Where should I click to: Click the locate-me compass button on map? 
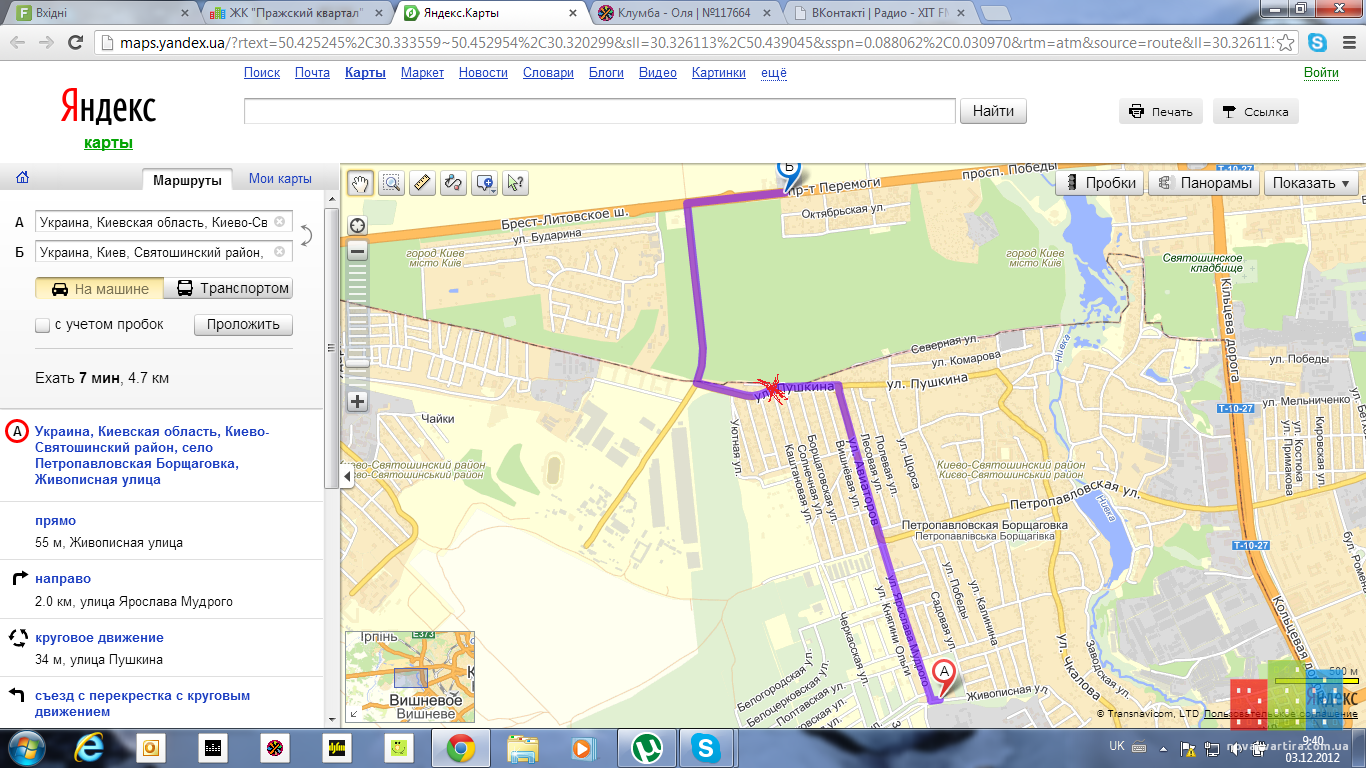click(x=357, y=226)
